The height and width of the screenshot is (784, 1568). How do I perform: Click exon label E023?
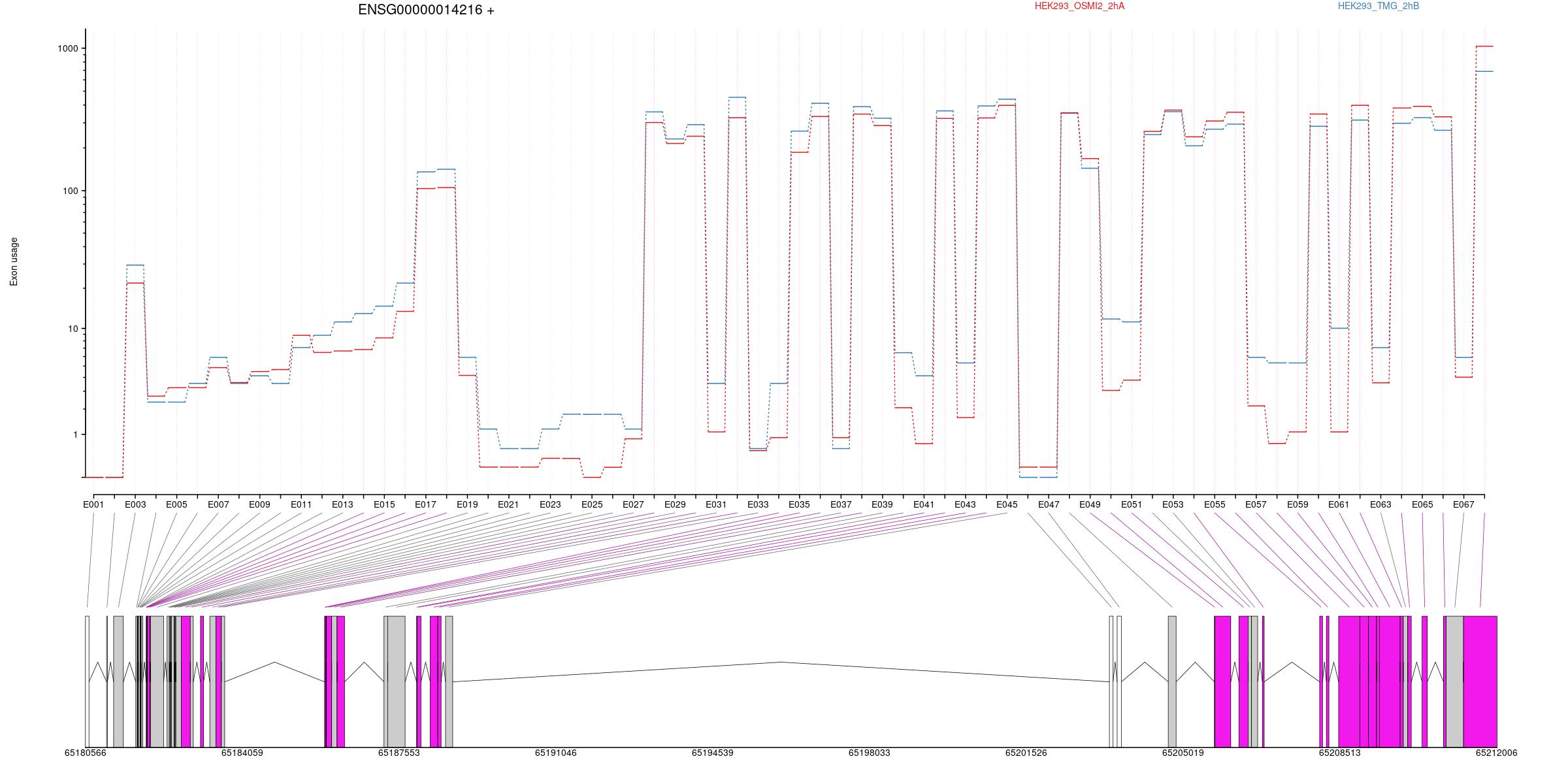550,504
